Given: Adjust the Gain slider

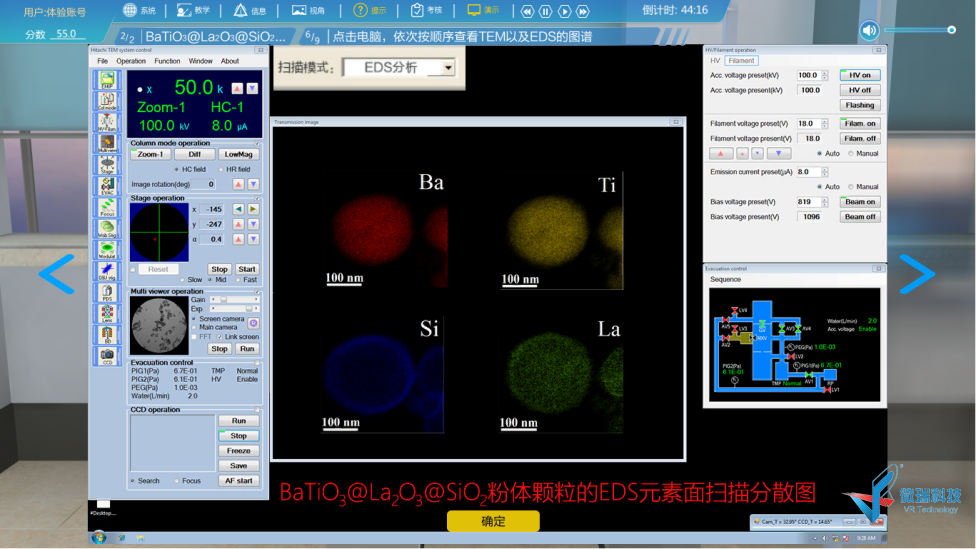Looking at the screenshot, I should tap(234, 299).
